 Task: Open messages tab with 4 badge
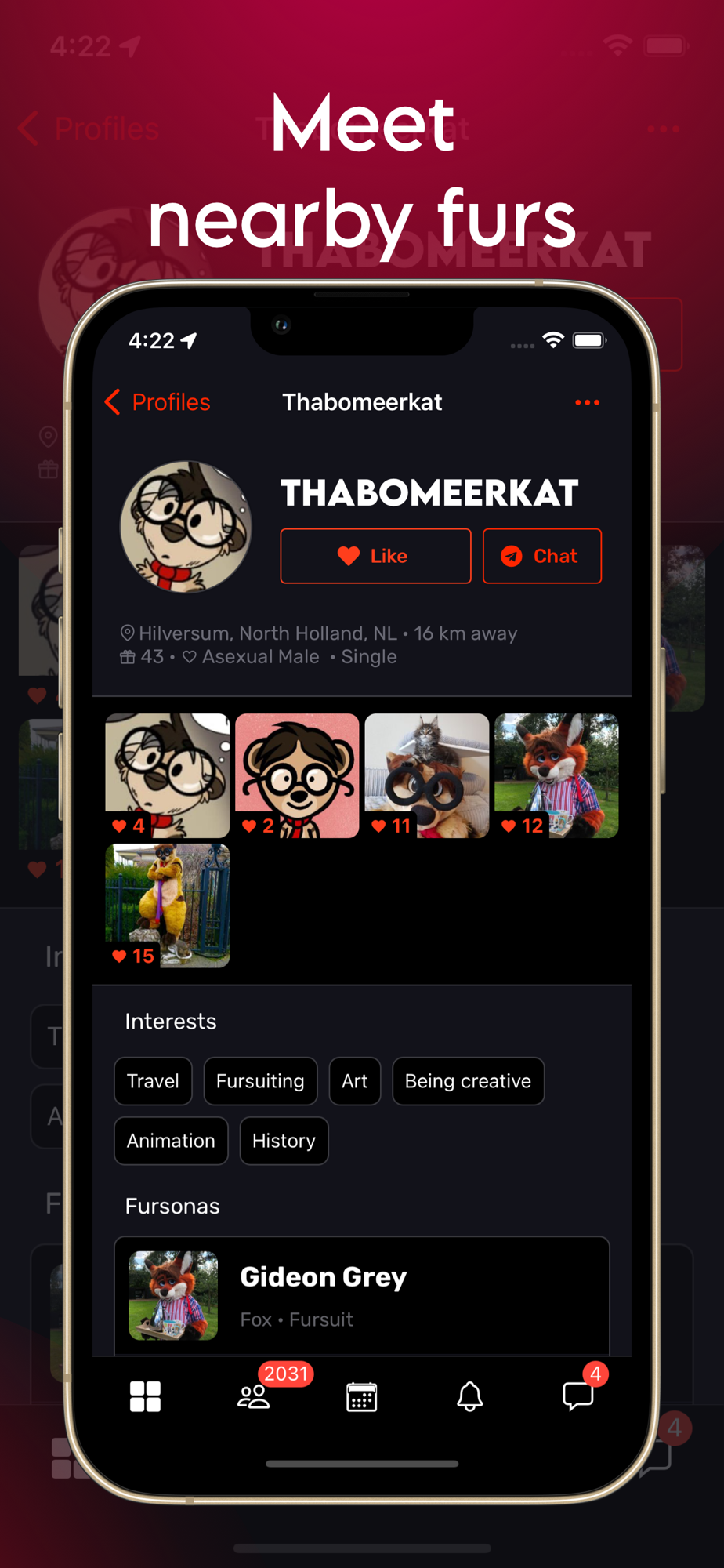(x=578, y=1396)
